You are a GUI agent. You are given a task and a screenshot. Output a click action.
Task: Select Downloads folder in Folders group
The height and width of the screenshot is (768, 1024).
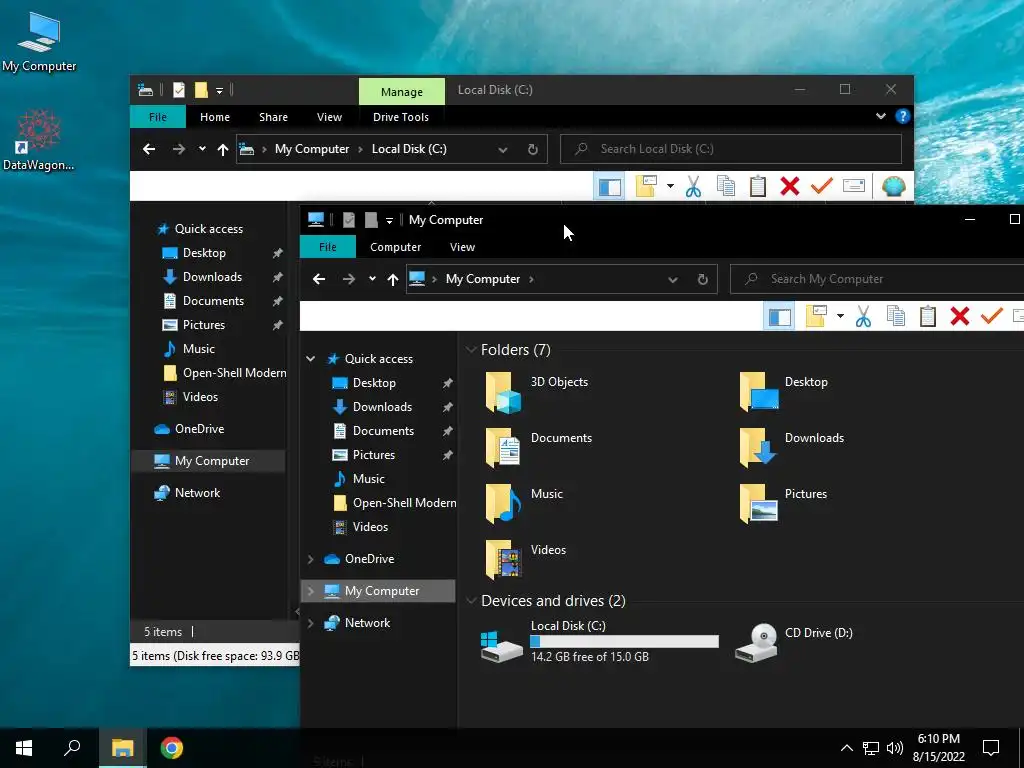792,448
